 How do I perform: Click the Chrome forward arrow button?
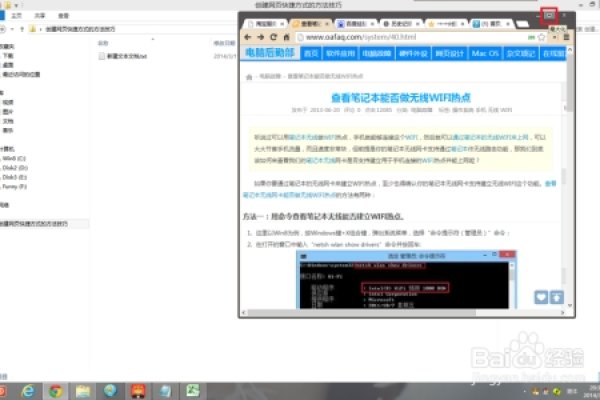pos(261,37)
